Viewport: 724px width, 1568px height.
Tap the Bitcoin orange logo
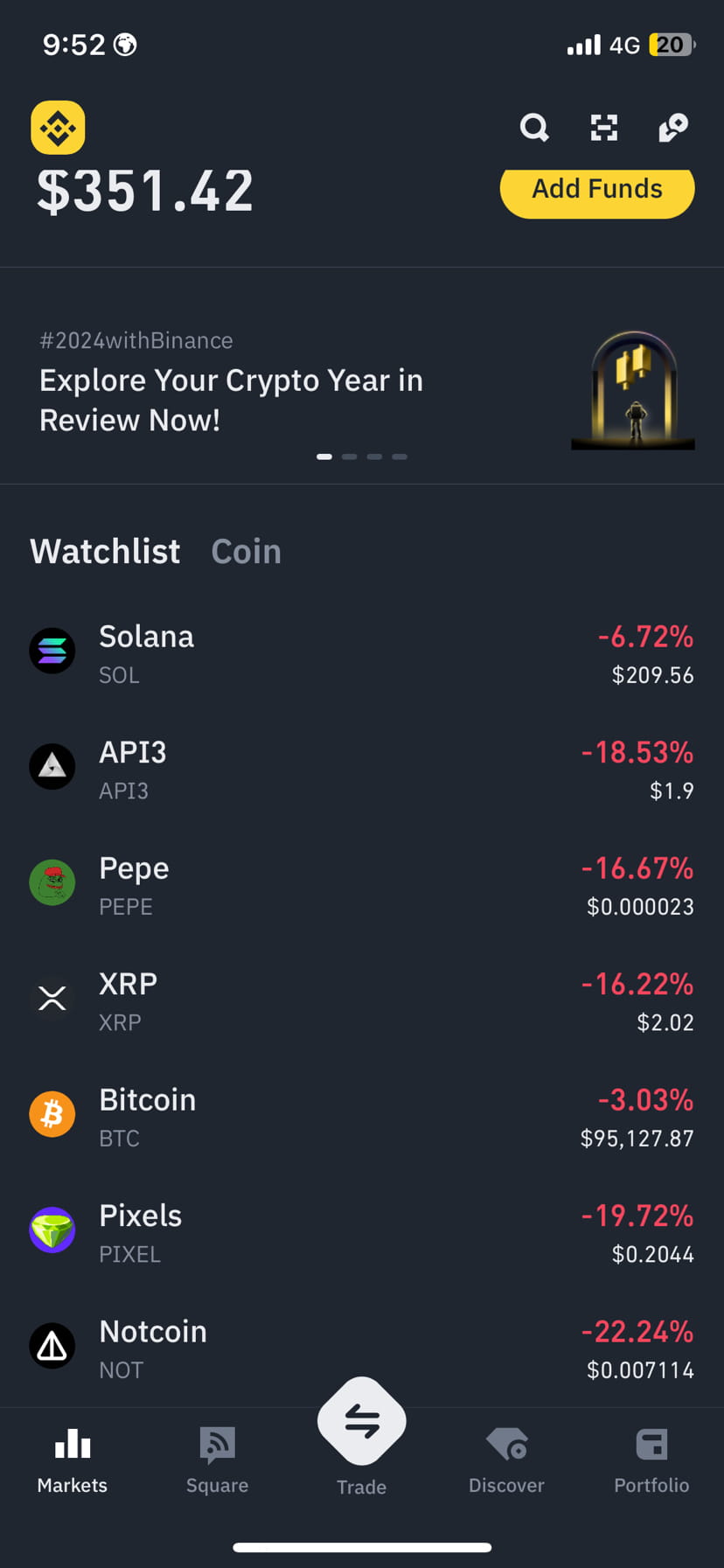[52, 1114]
